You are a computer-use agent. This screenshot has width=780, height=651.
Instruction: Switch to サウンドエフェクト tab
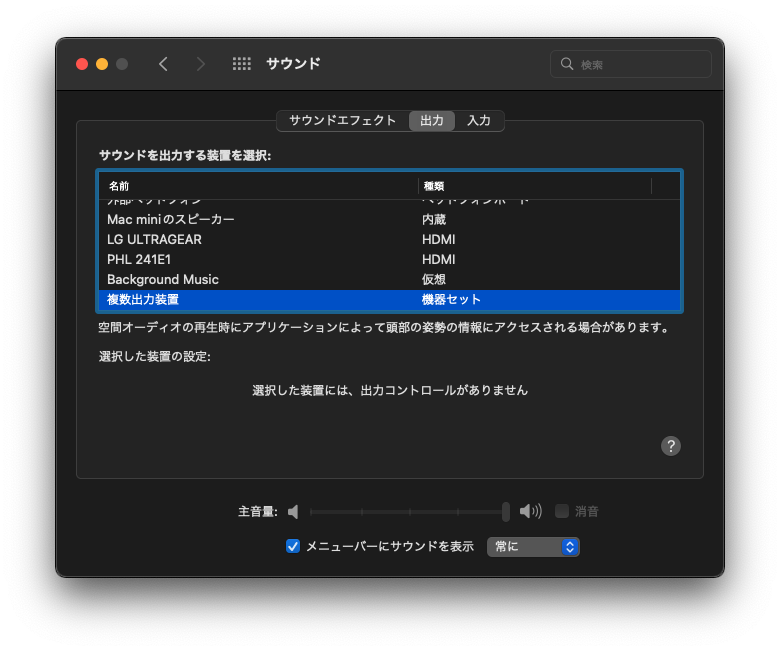pyautogui.click(x=342, y=120)
